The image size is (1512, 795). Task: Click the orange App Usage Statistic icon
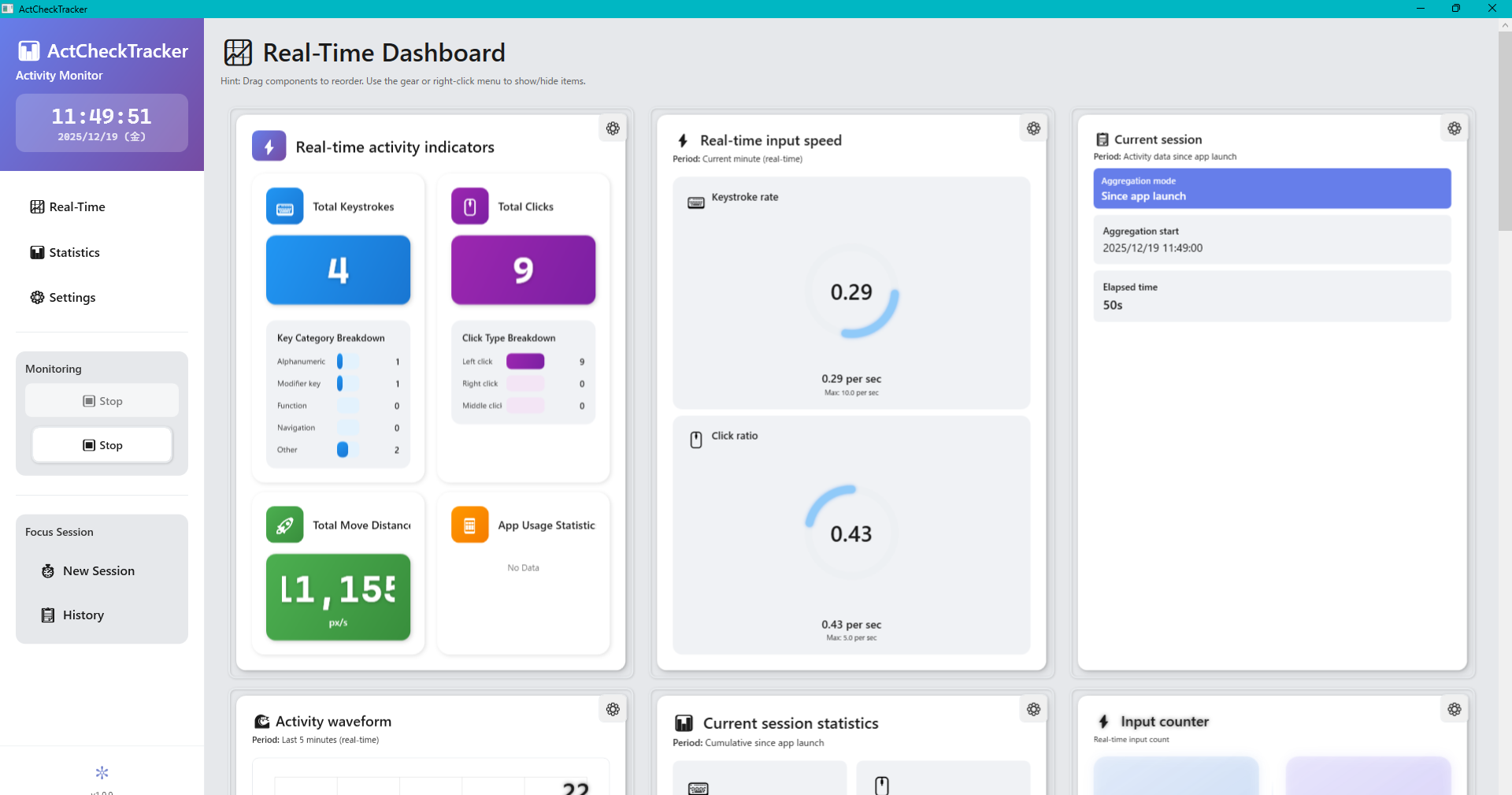[x=469, y=525]
